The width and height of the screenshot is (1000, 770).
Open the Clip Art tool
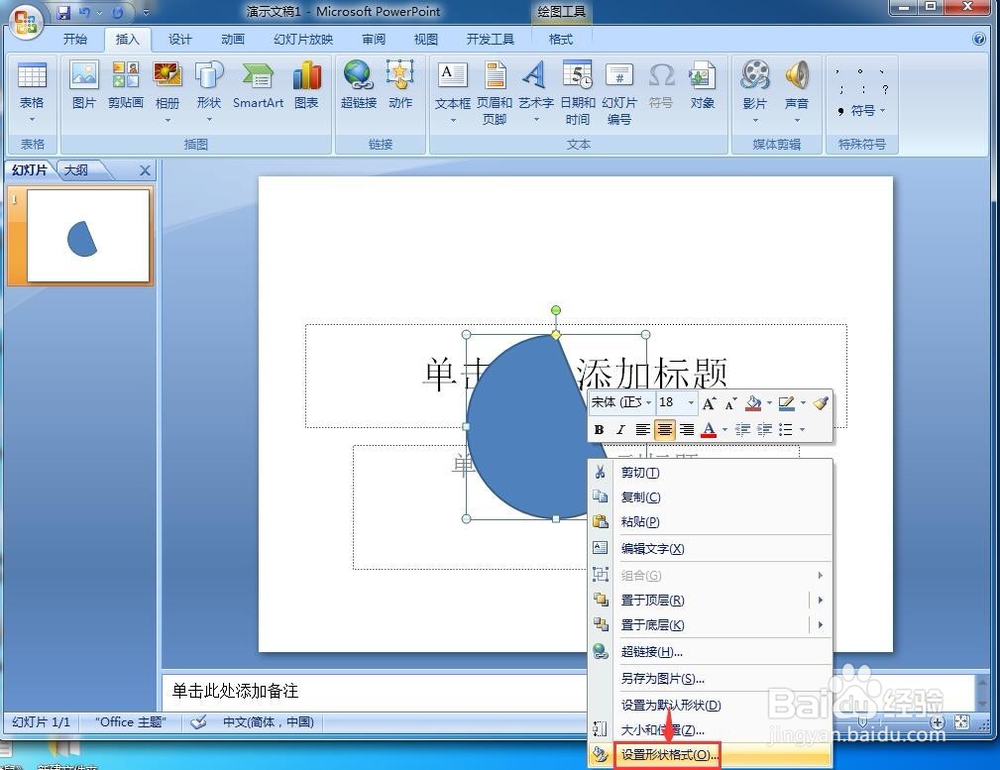click(125, 88)
